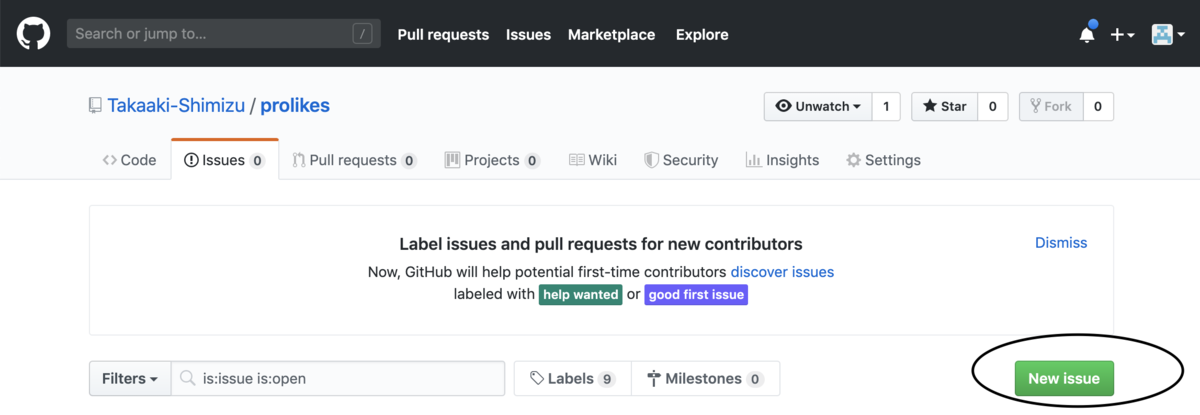Viewport: 1200px width, 415px height.
Task: Open the Unwatch dropdown
Action: pos(818,107)
